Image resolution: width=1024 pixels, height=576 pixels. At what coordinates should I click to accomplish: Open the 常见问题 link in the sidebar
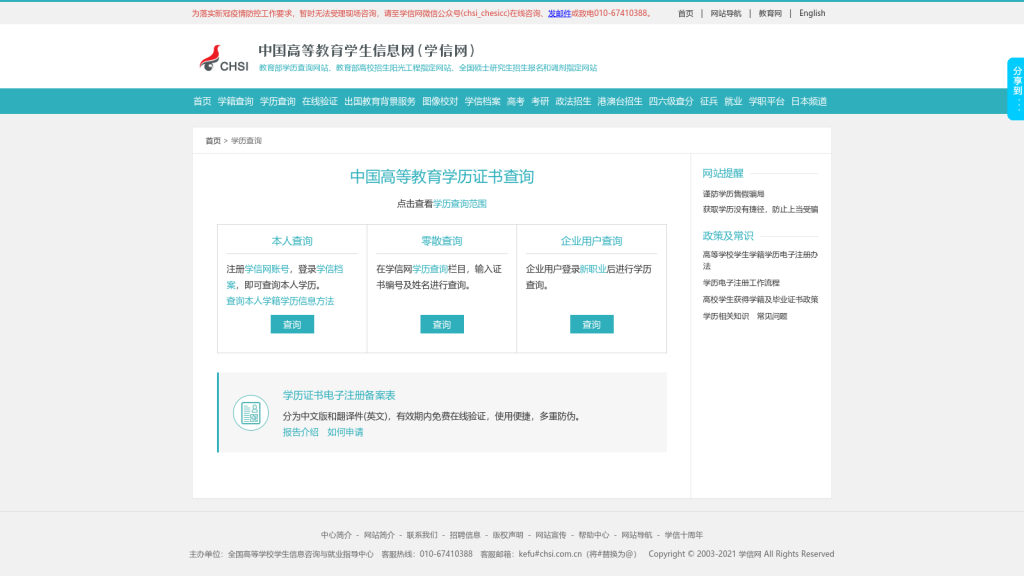pos(772,316)
